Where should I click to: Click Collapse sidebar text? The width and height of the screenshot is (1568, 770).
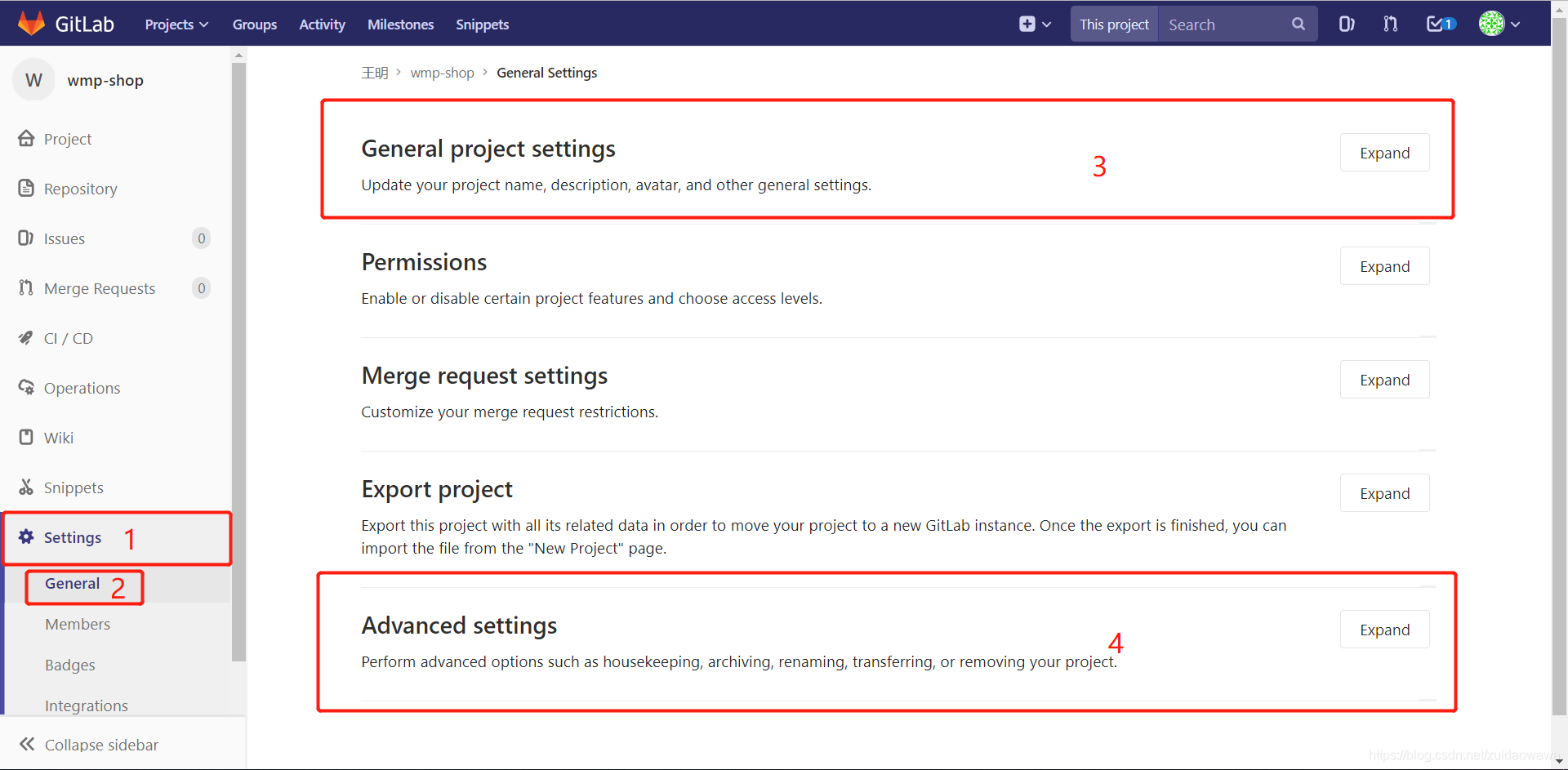101,745
